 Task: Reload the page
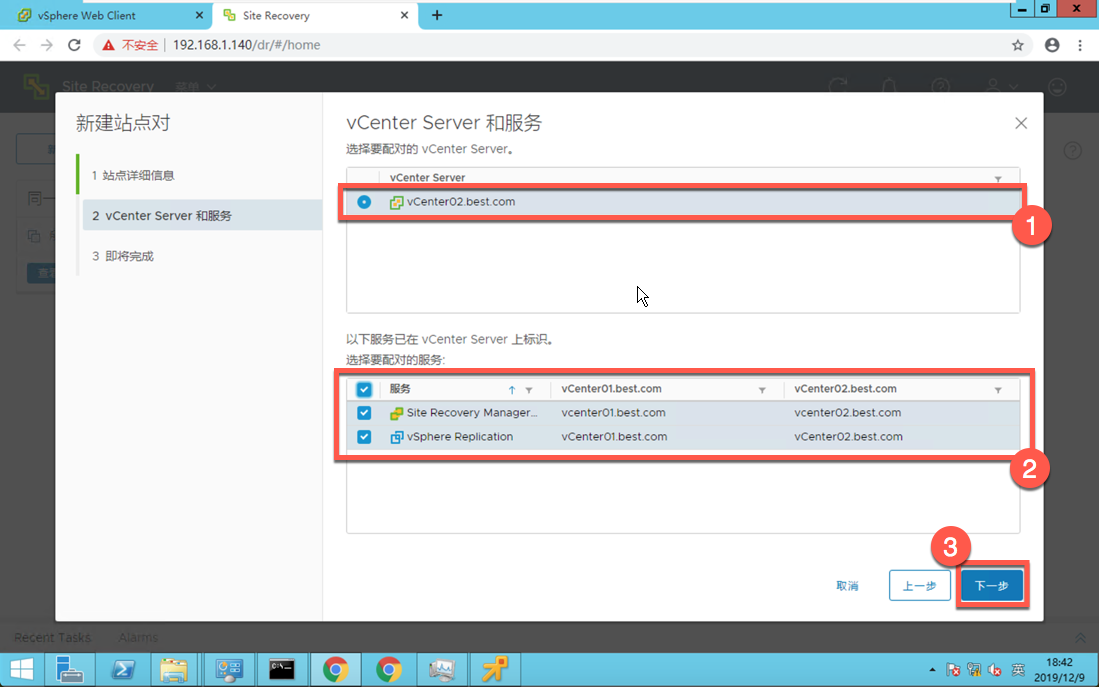[x=74, y=45]
